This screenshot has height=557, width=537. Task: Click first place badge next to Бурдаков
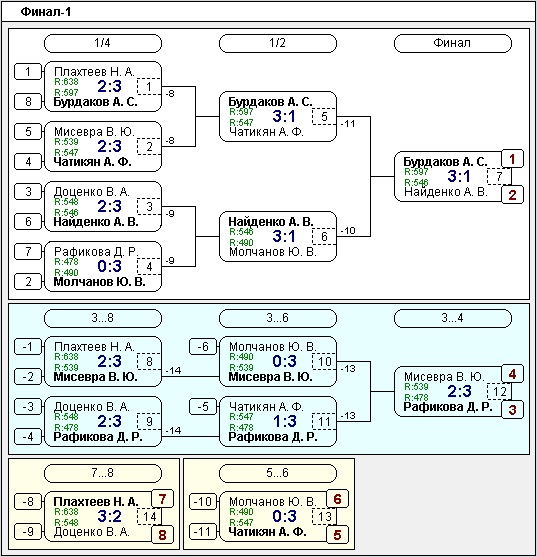512,159
